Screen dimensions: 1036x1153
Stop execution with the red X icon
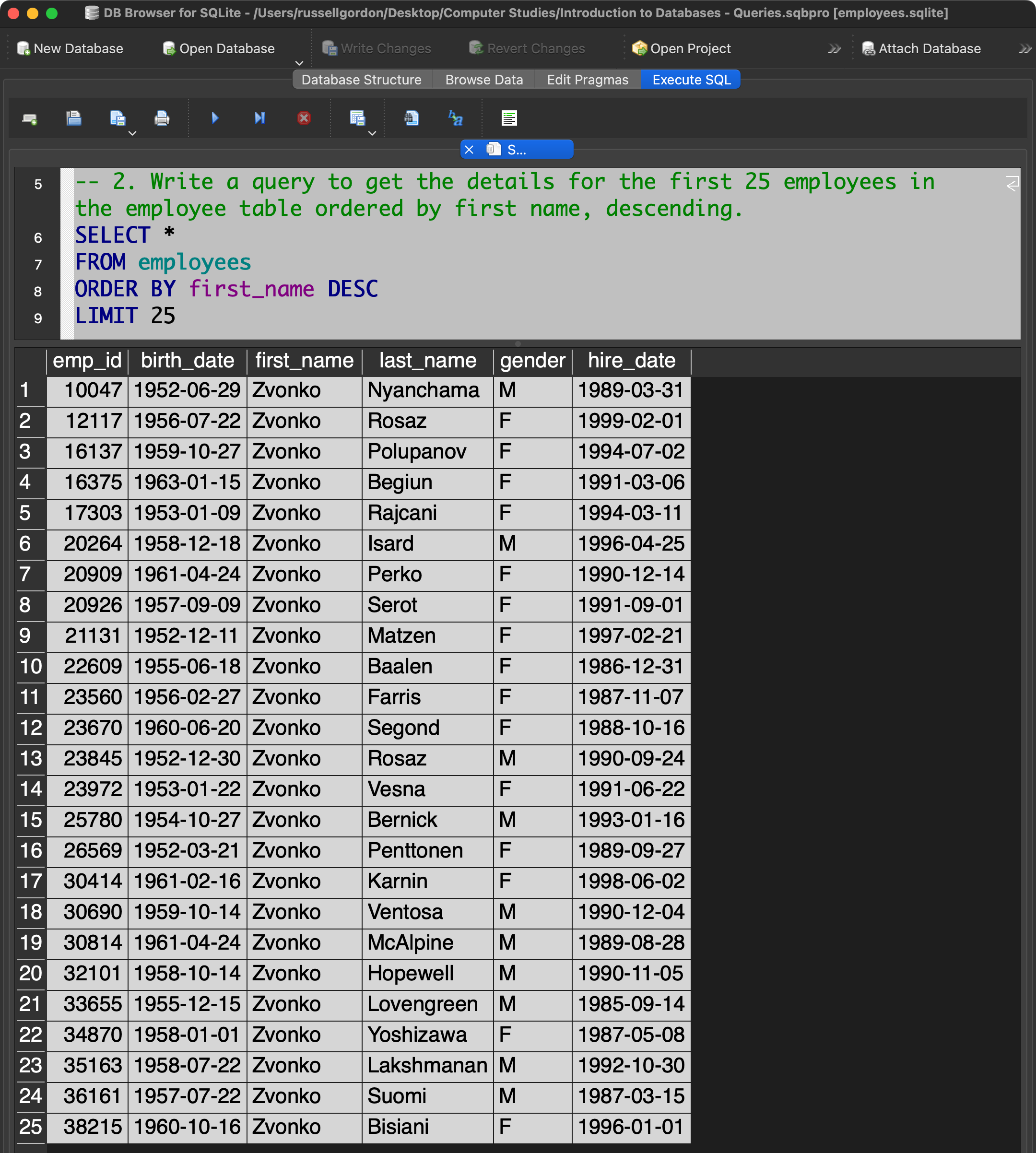(304, 118)
